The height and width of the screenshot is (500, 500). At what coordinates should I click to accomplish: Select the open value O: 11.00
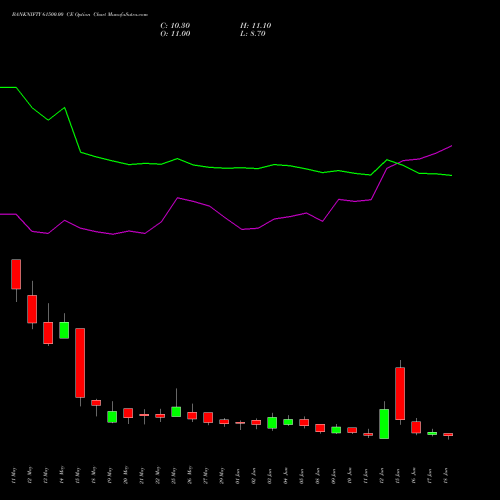(x=175, y=34)
